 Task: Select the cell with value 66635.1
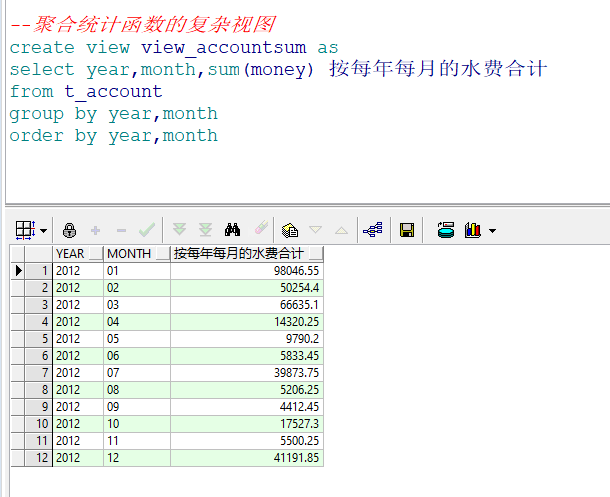coord(247,304)
